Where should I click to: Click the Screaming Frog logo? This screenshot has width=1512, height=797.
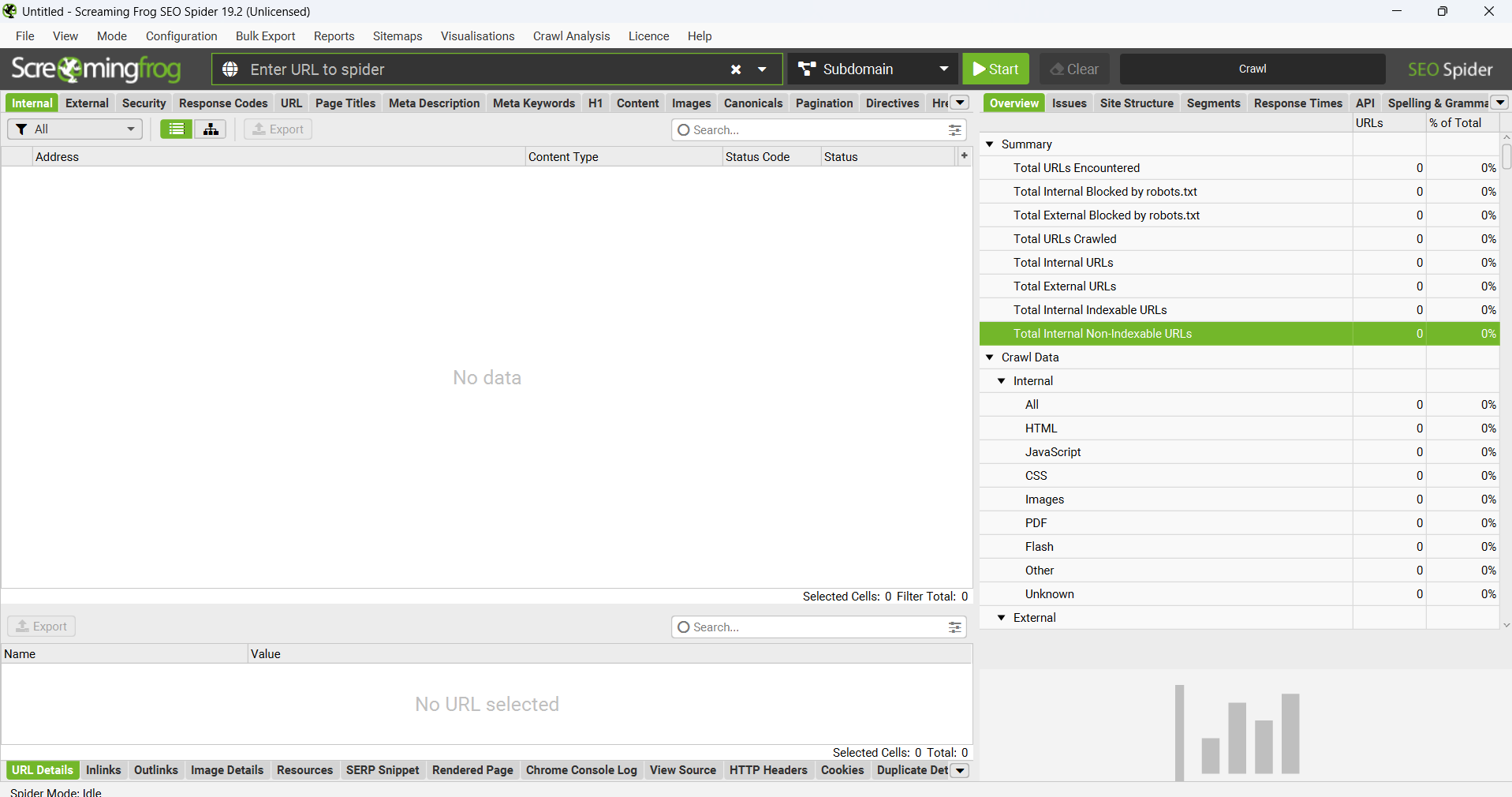coord(96,69)
